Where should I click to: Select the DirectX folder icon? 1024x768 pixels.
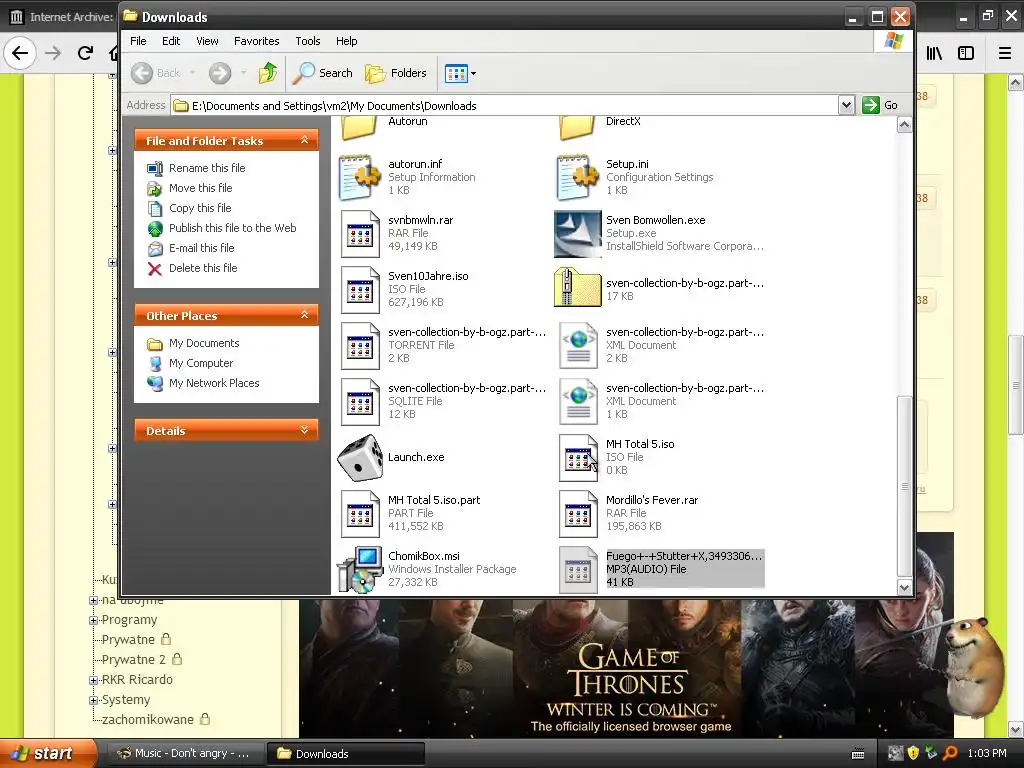[x=577, y=127]
